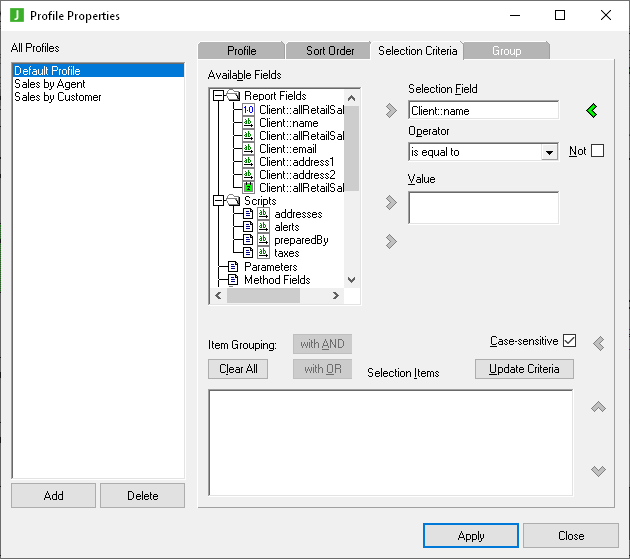Collapse the Report Fields tree node

point(217,96)
